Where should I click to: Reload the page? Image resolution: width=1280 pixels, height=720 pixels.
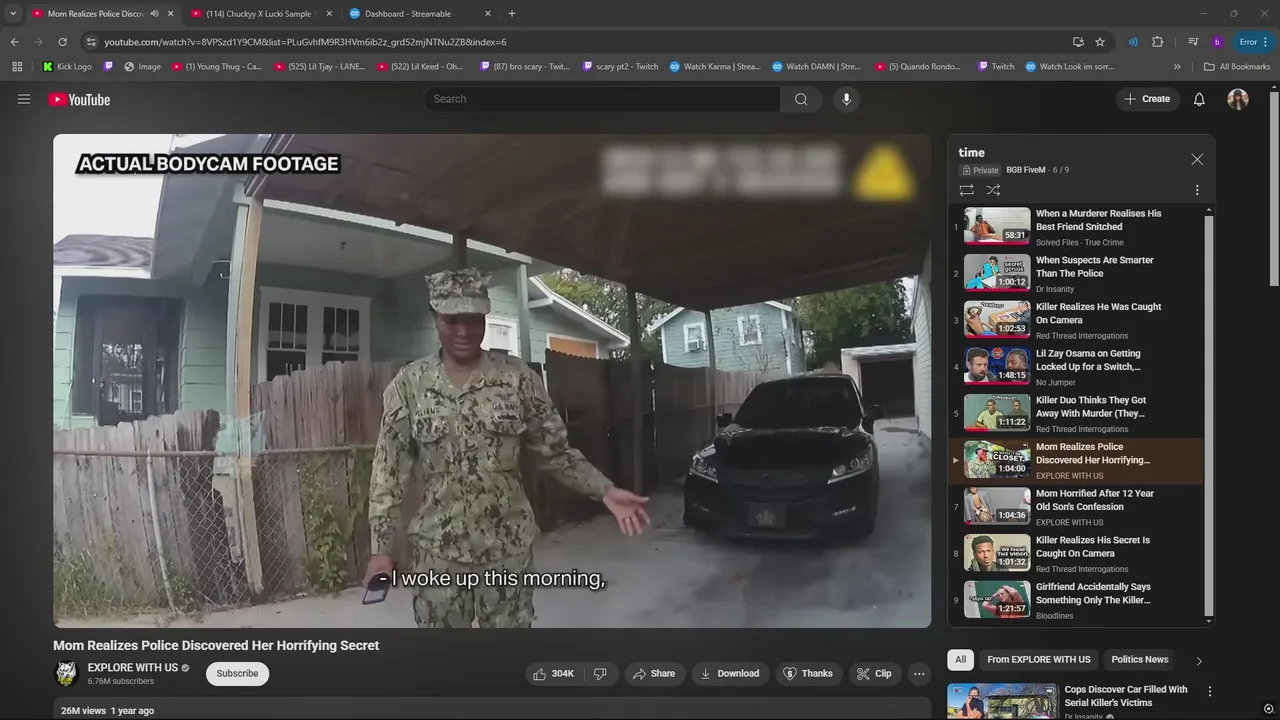coord(62,42)
